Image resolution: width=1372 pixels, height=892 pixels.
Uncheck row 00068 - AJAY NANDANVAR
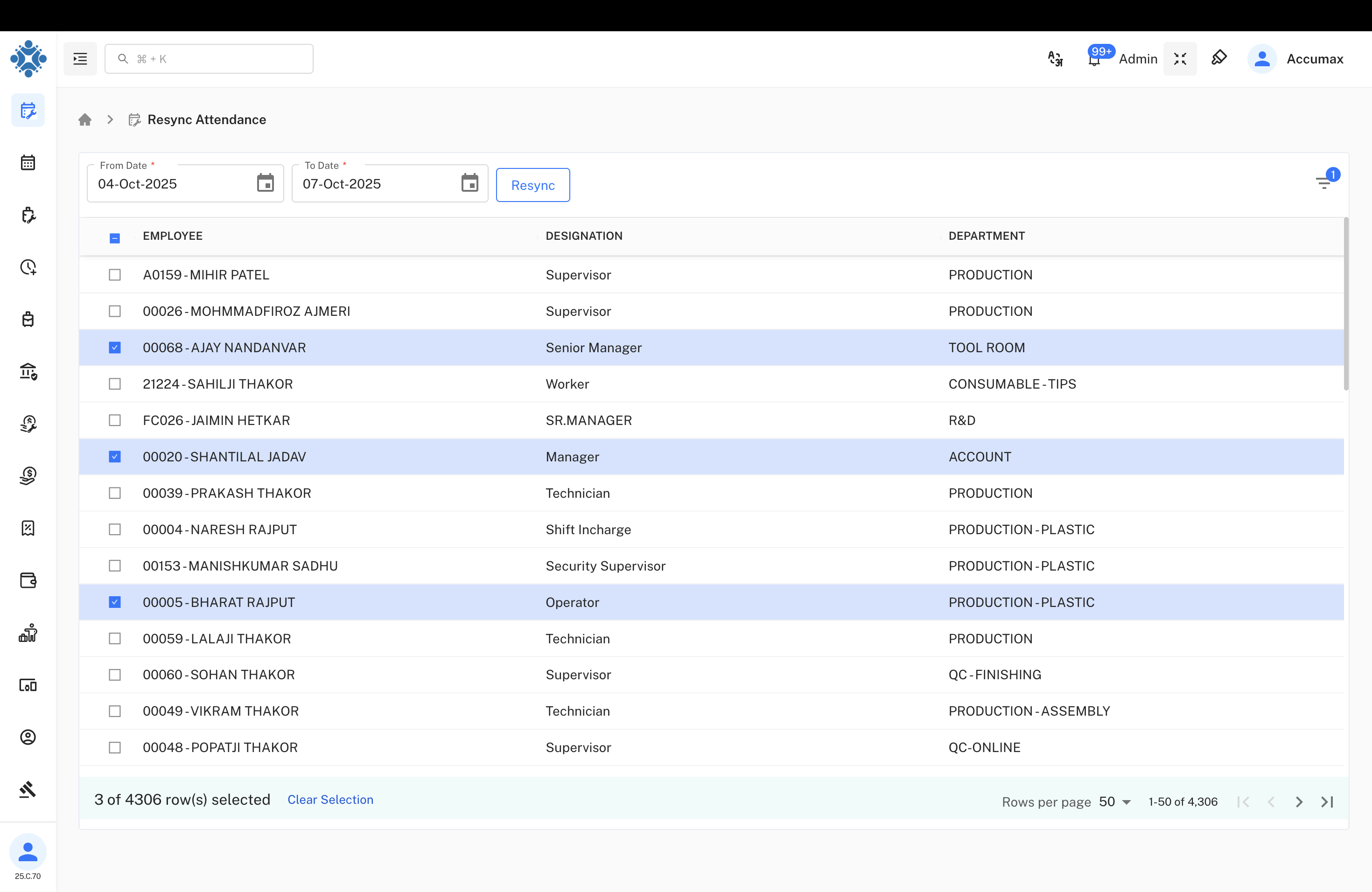pyautogui.click(x=115, y=348)
